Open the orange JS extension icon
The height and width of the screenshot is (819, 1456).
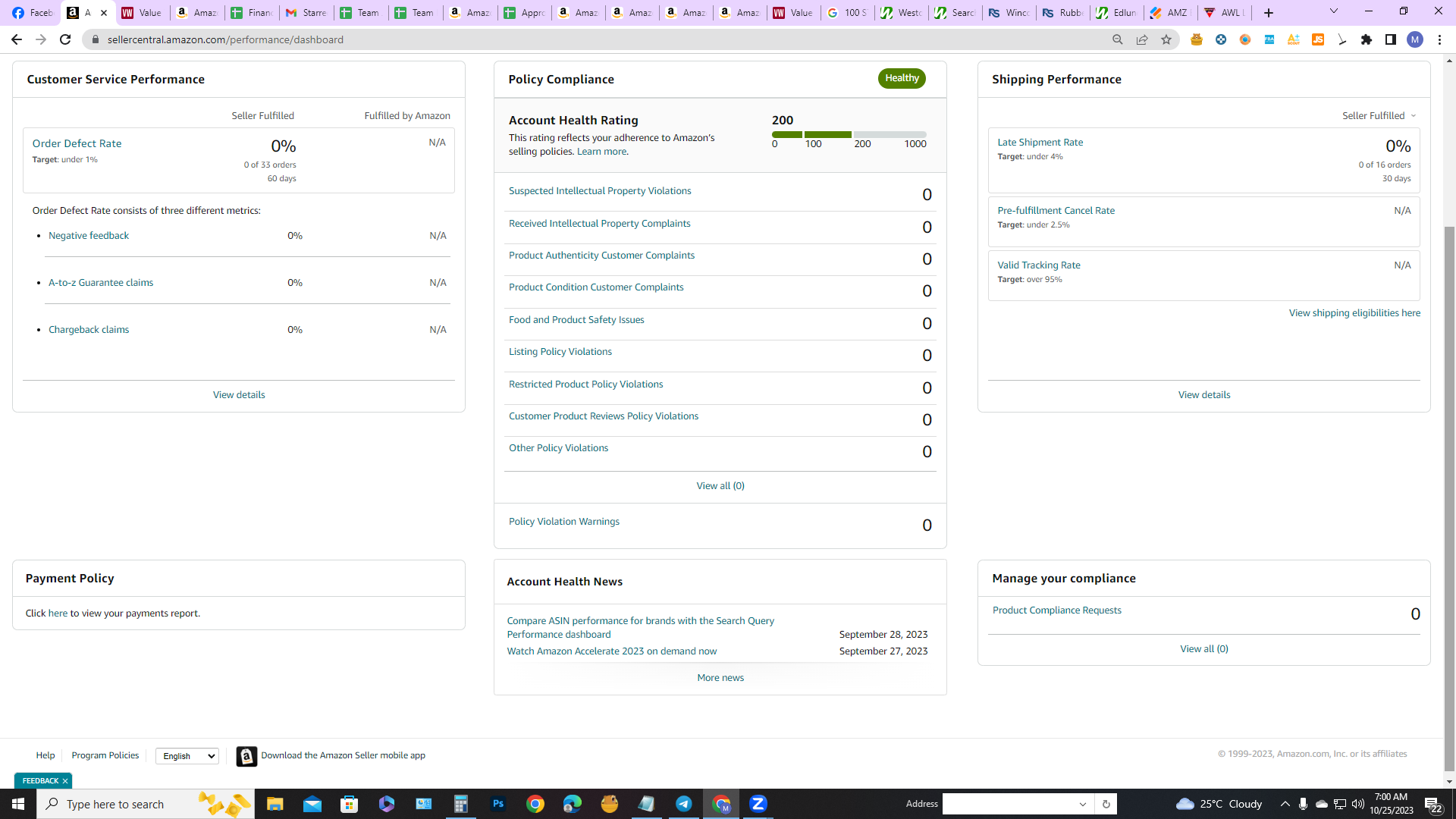point(1318,39)
